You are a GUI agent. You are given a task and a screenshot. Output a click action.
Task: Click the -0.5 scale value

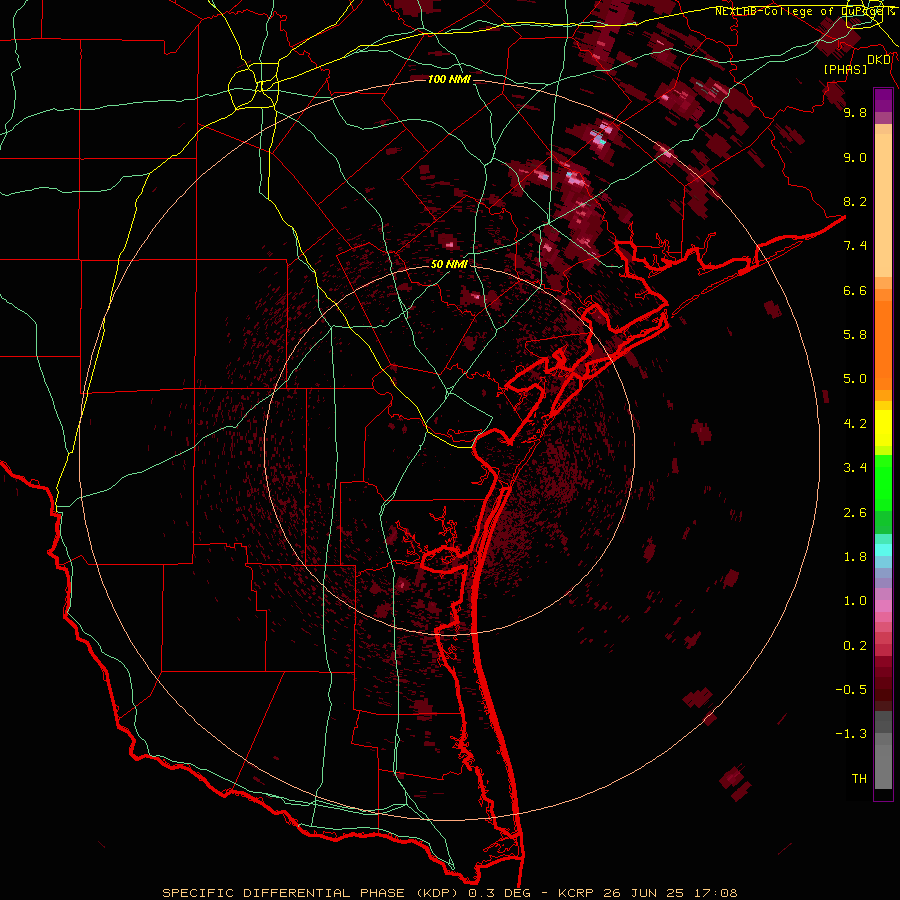click(851, 690)
